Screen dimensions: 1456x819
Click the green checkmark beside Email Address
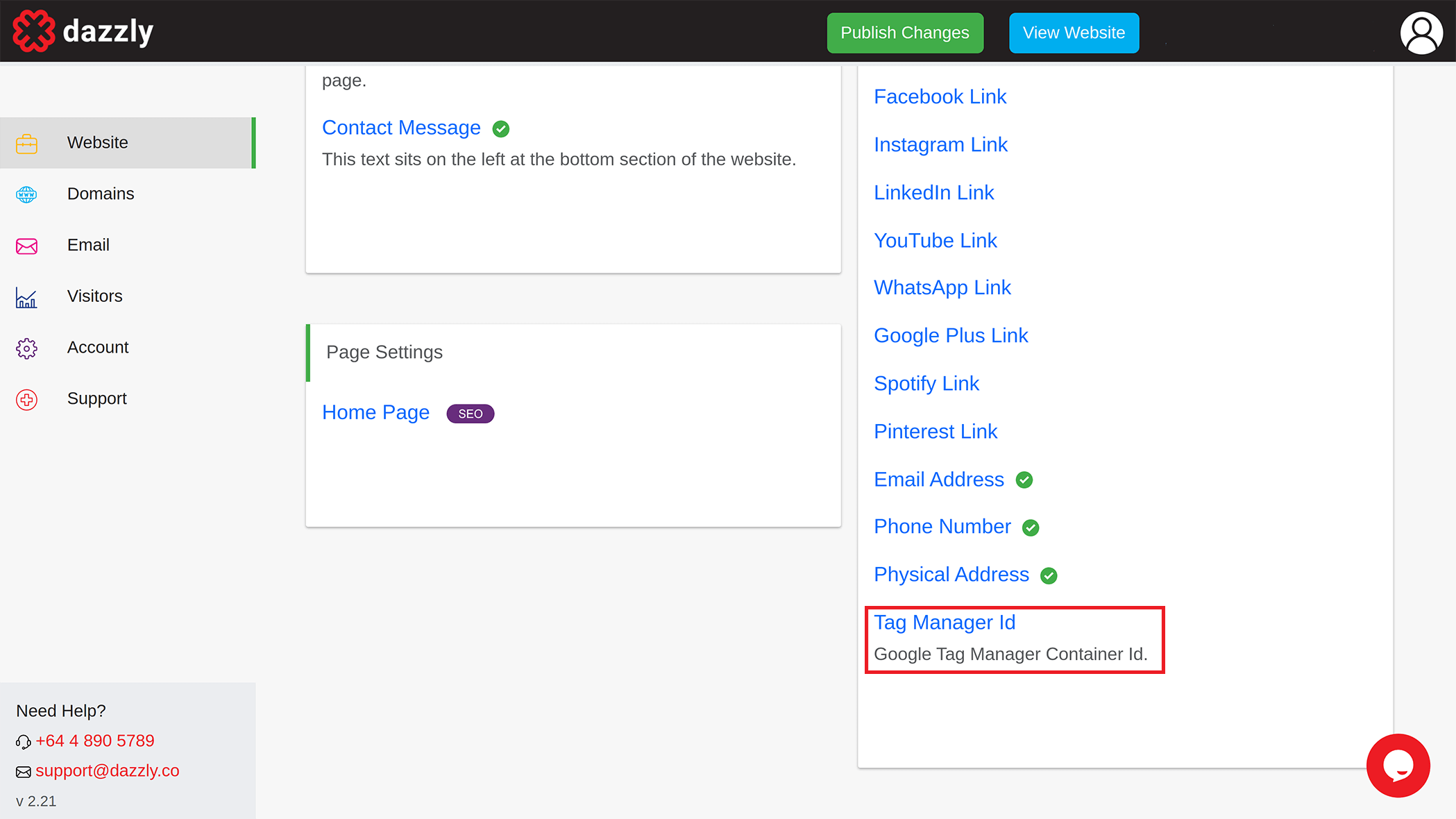[x=1024, y=480]
